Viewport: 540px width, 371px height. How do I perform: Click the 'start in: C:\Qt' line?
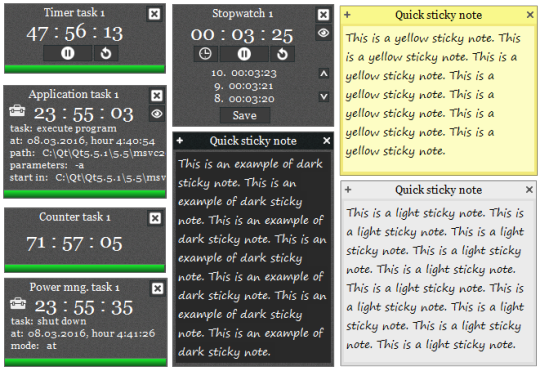[x=88, y=178]
